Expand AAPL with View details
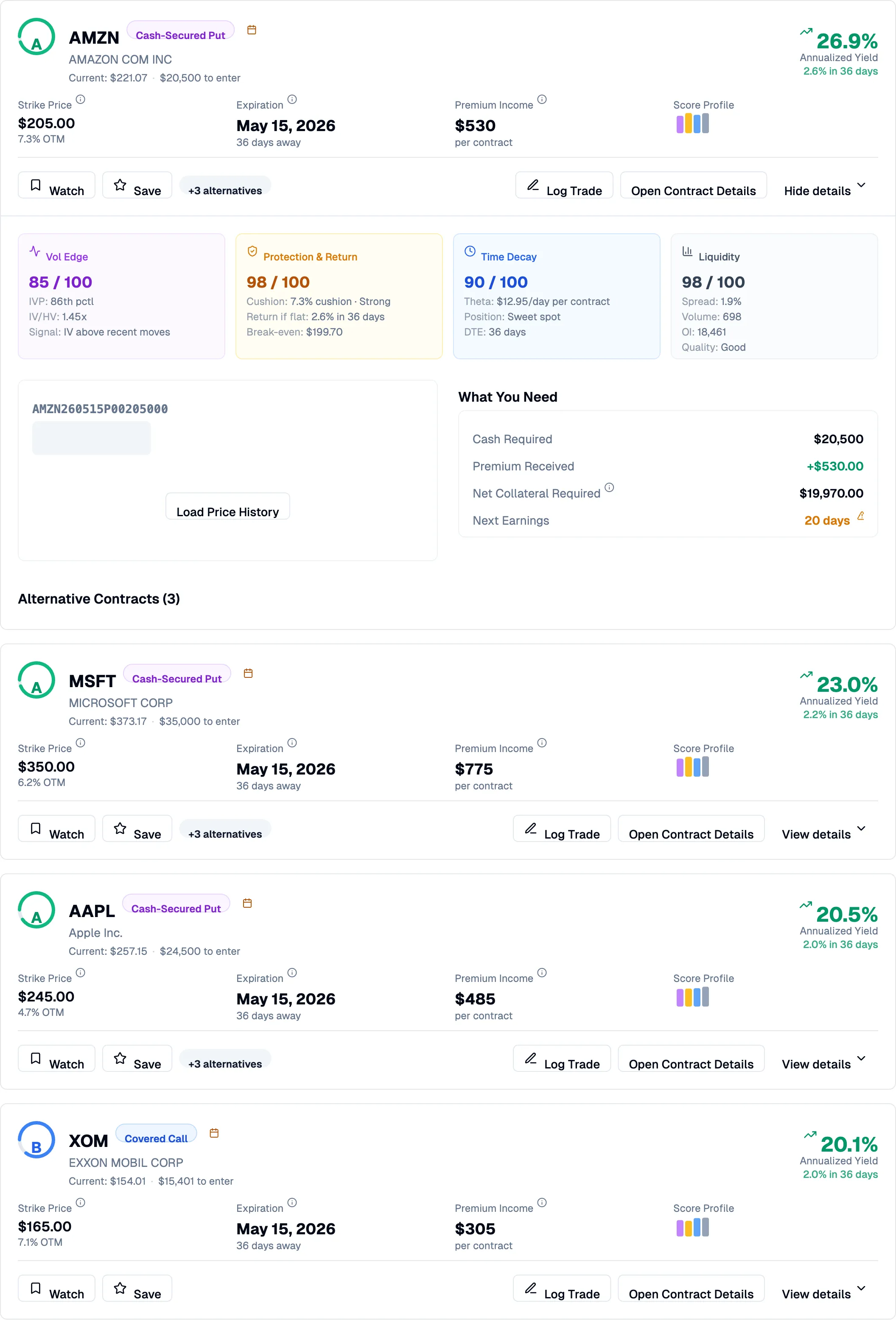896x1320 pixels. pos(824,1059)
